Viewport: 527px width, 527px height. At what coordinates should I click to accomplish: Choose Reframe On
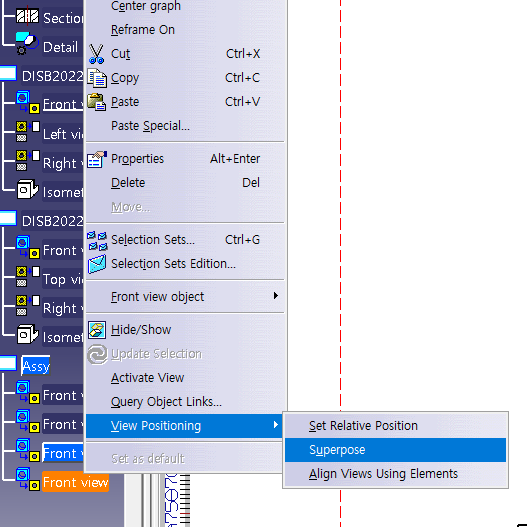click(x=143, y=30)
